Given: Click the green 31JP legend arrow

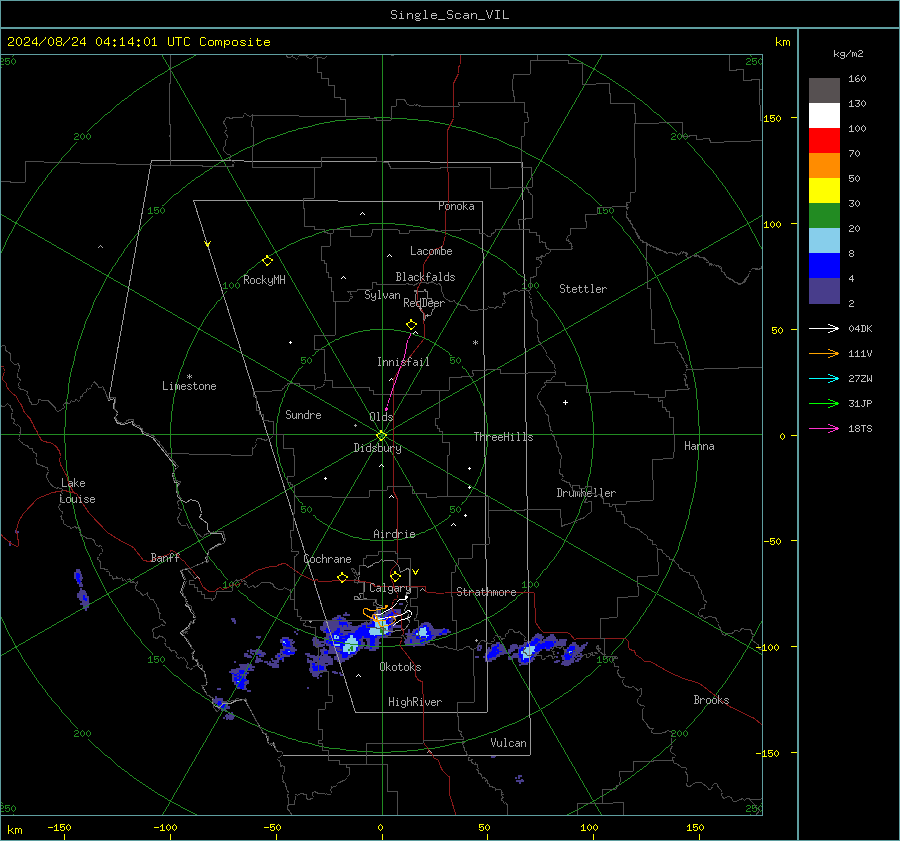Looking at the screenshot, I should (x=824, y=404).
